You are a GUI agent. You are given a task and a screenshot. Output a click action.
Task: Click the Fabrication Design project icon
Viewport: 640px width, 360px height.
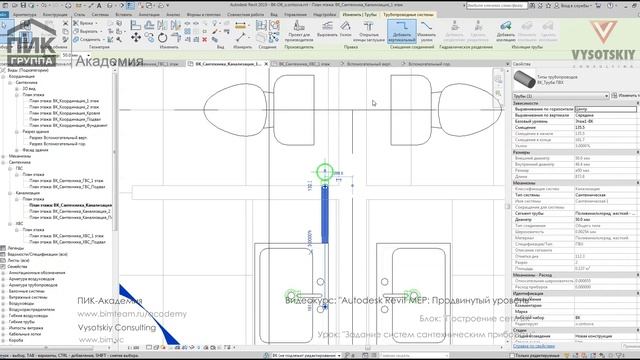coord(299,31)
